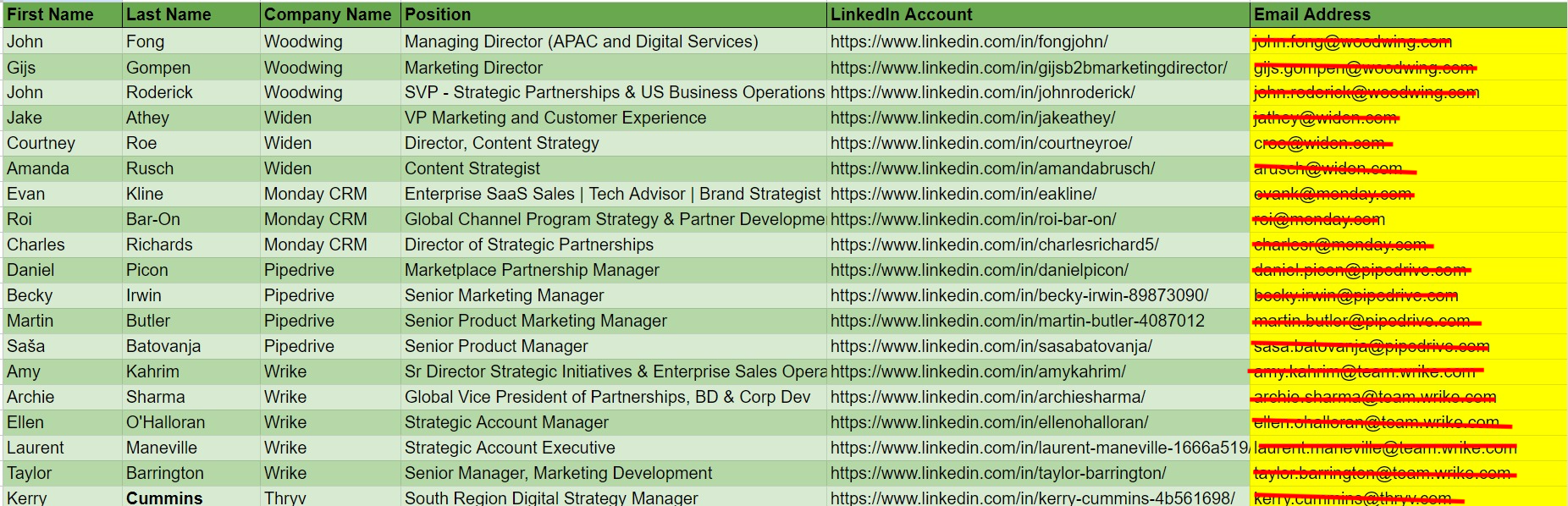
Task: Open Courtney Roe's LinkedIn link
Action: pos(980,143)
